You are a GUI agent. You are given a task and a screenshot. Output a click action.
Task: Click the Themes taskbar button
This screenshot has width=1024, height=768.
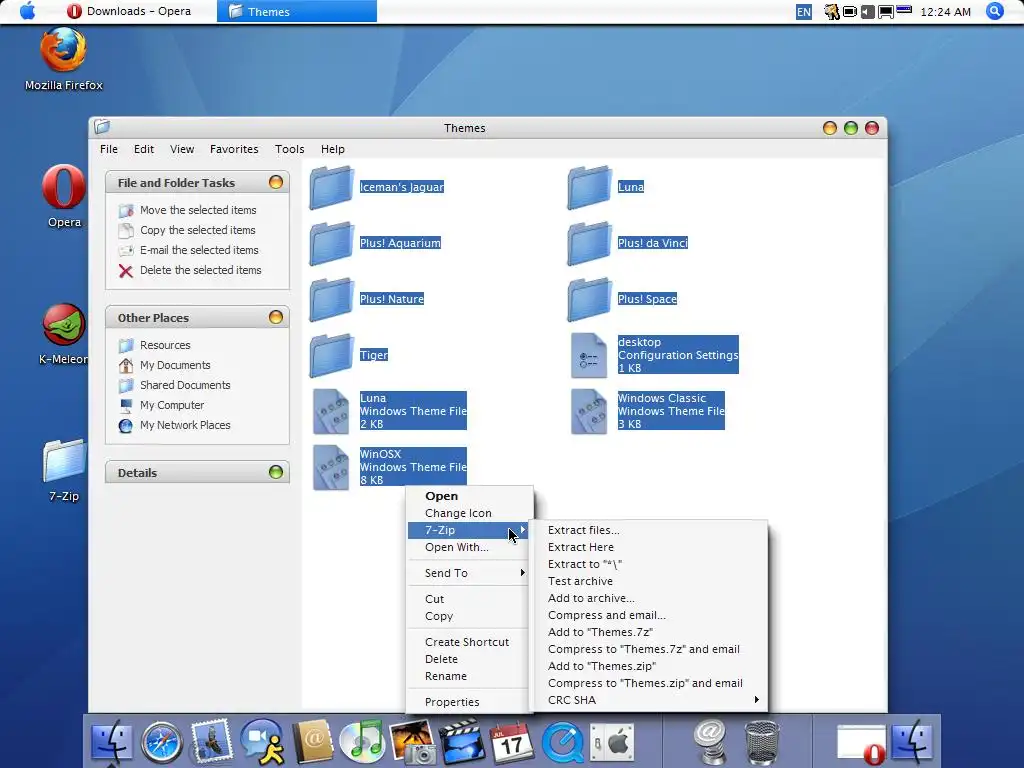pos(297,11)
